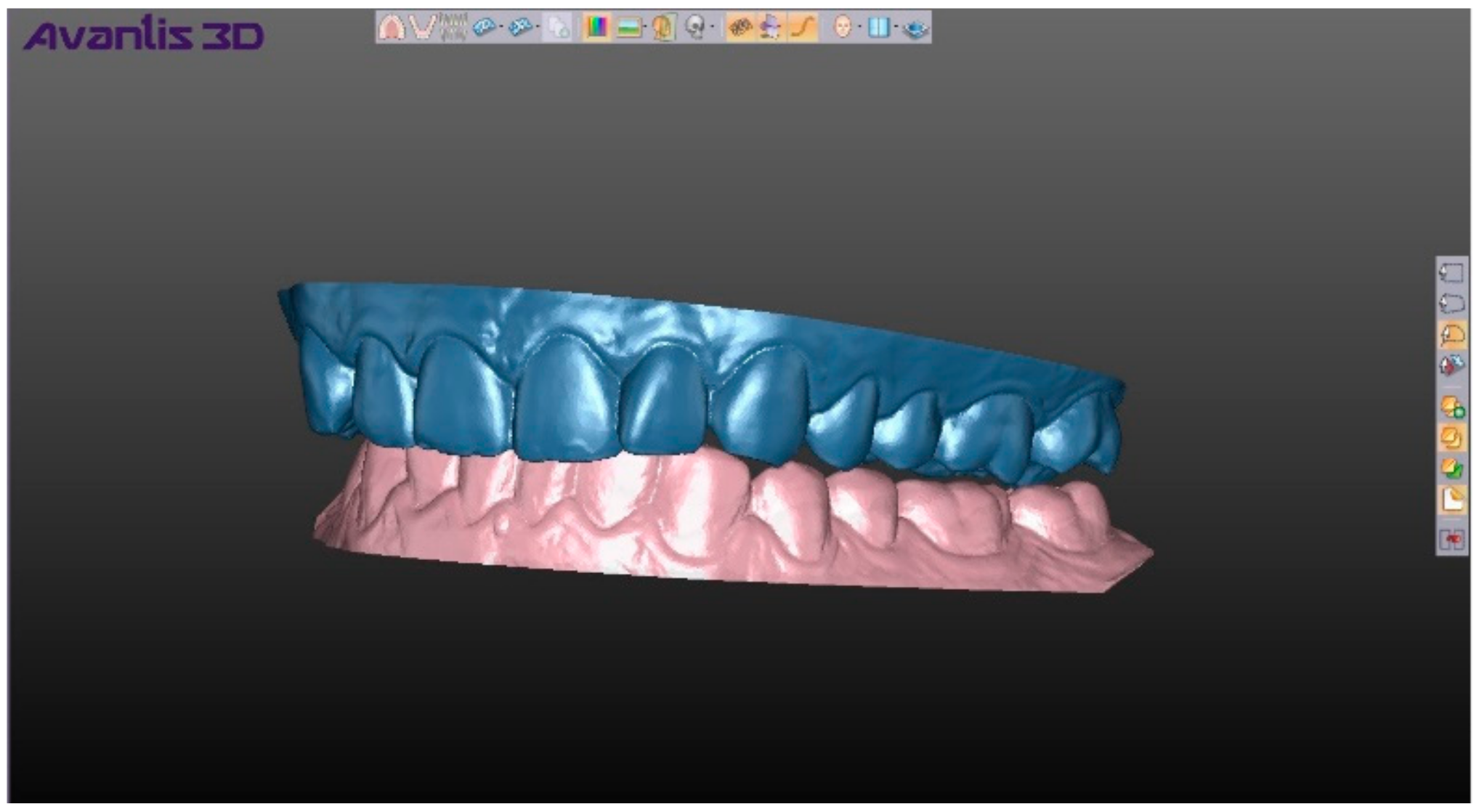
Task: Click the teeth rows occlusion icon
Action: 453,28
